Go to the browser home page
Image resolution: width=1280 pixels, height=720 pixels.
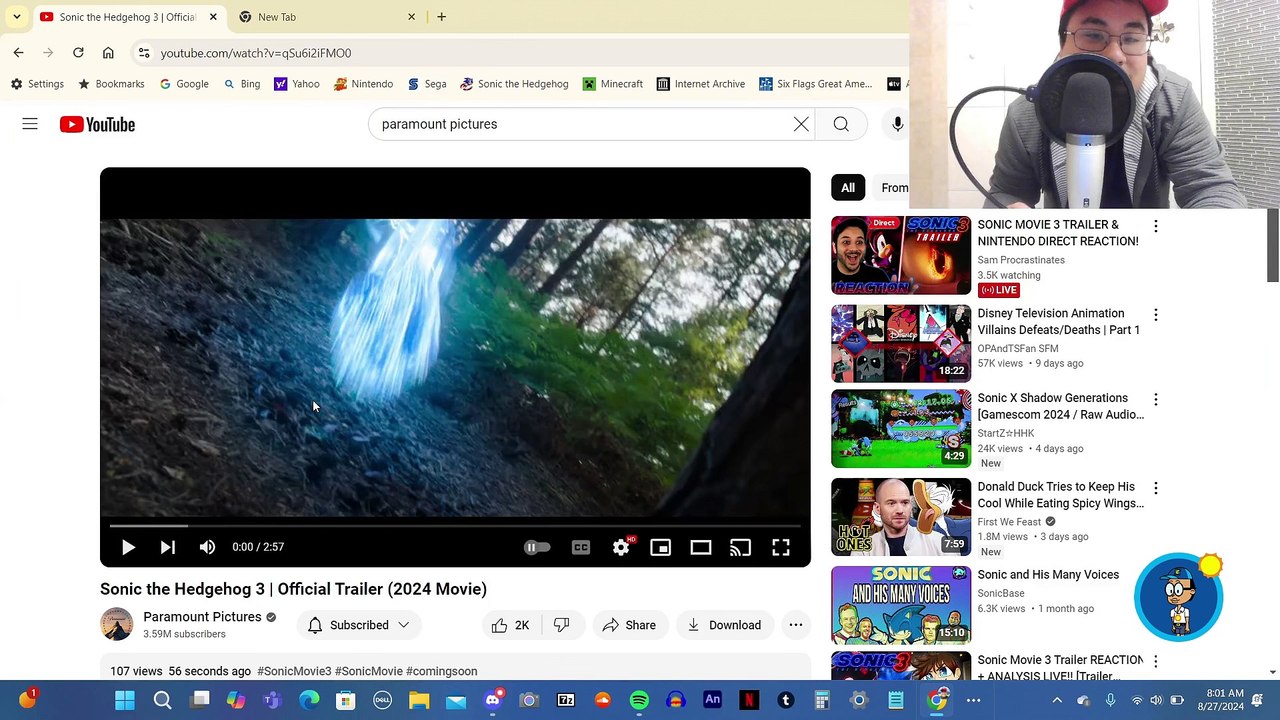coord(108,53)
